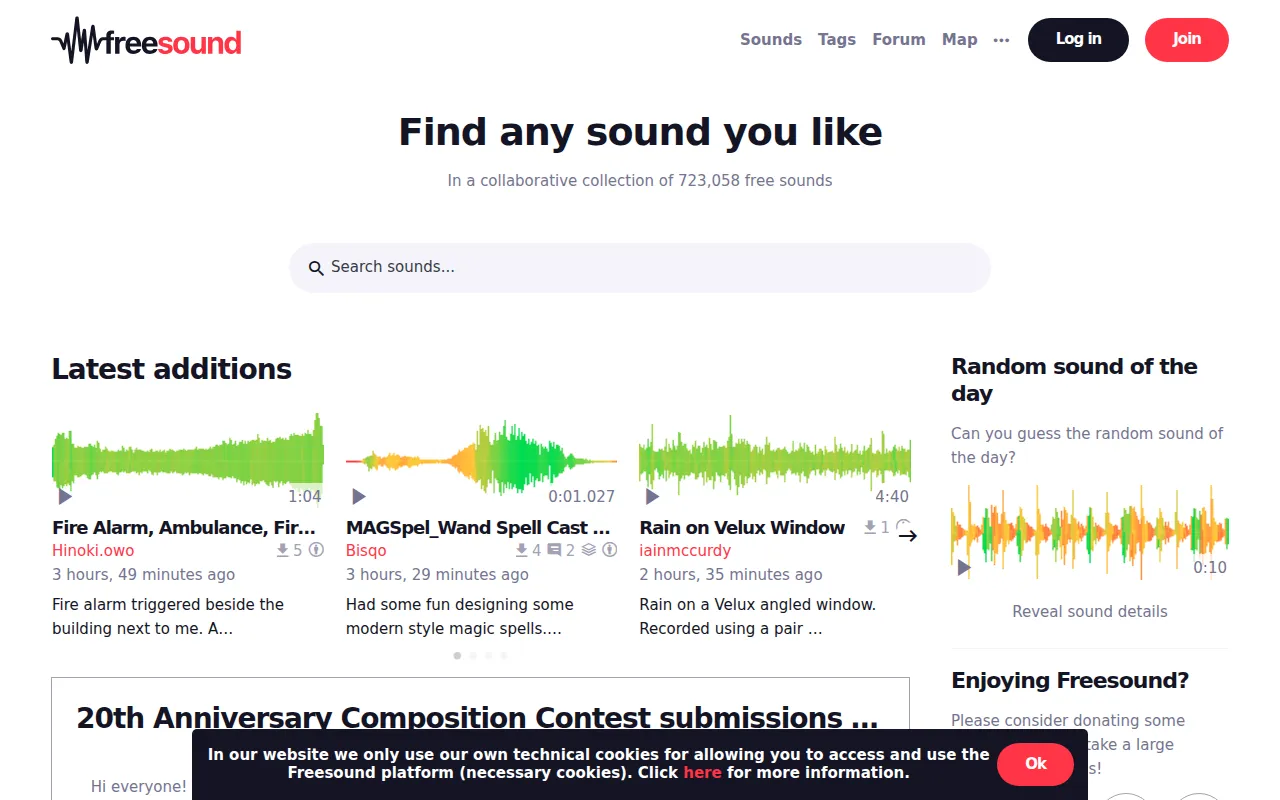Open the 20th Anniversary Composition Contest post

pos(478,718)
